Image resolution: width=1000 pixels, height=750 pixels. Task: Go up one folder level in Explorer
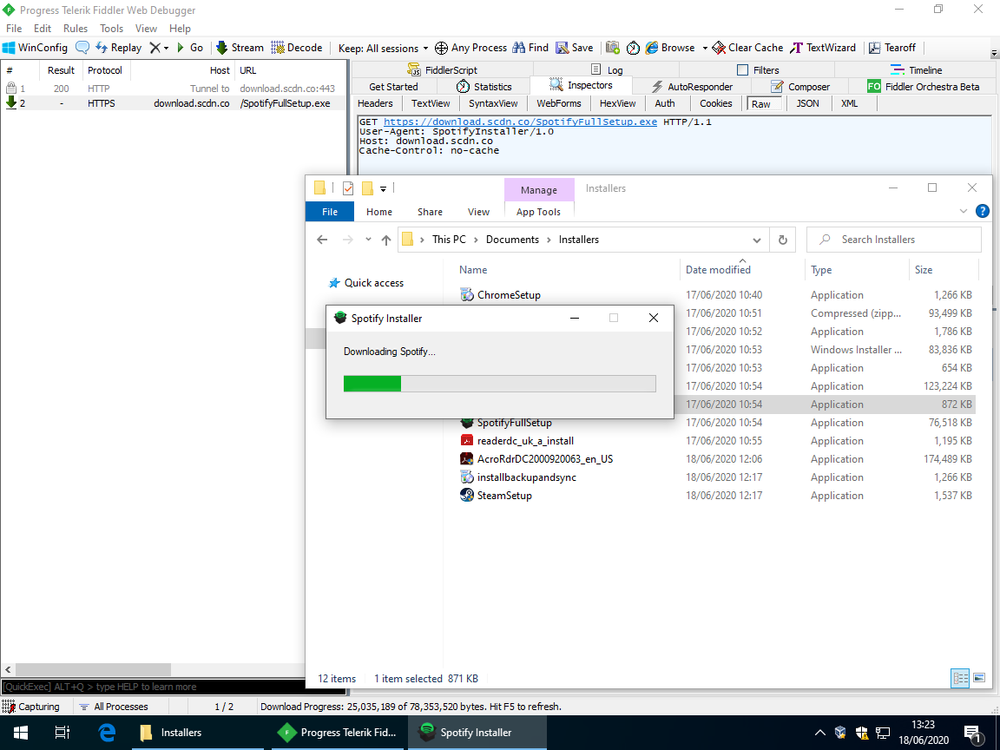point(386,240)
